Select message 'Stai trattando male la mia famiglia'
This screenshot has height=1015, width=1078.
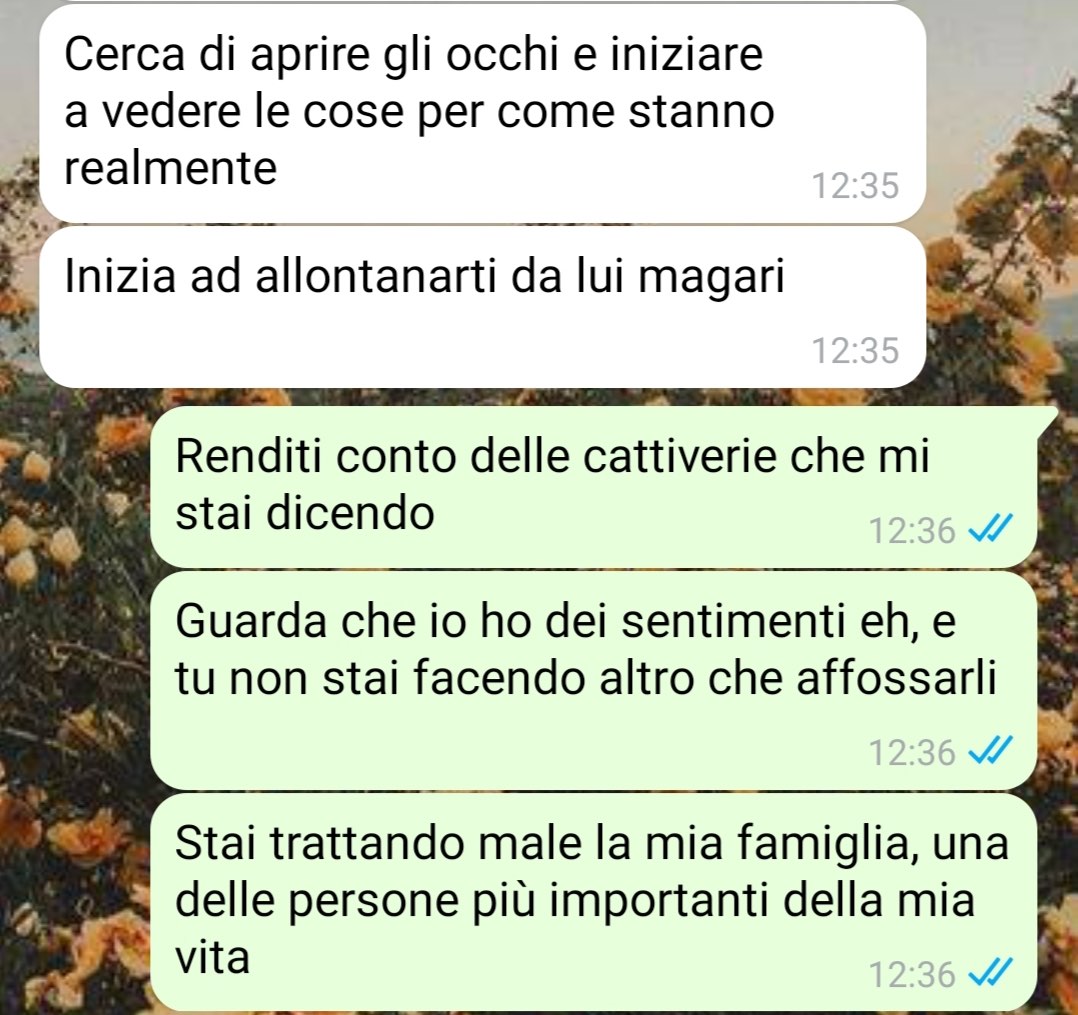pos(593,902)
